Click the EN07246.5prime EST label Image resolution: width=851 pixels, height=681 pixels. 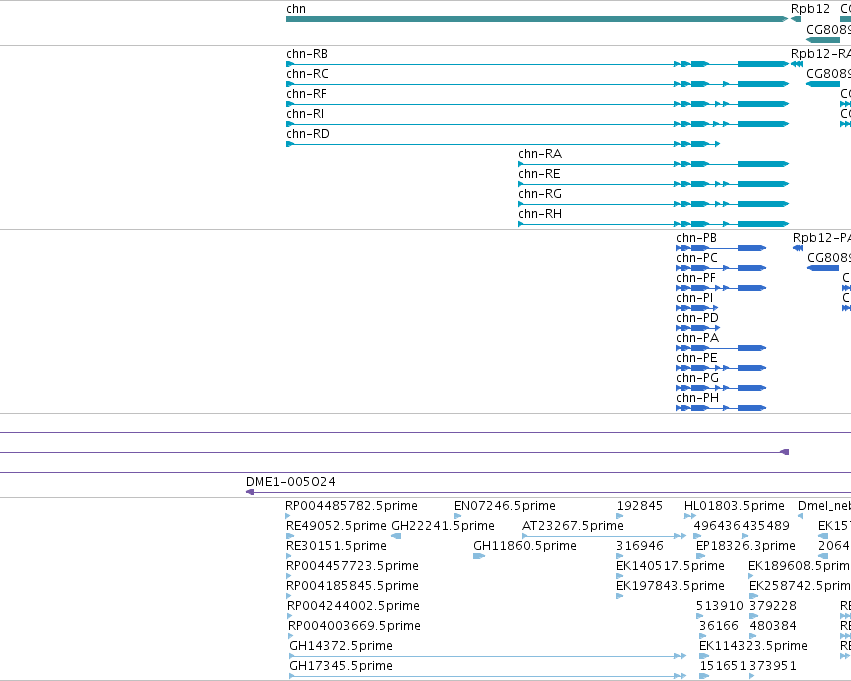[x=505, y=506]
